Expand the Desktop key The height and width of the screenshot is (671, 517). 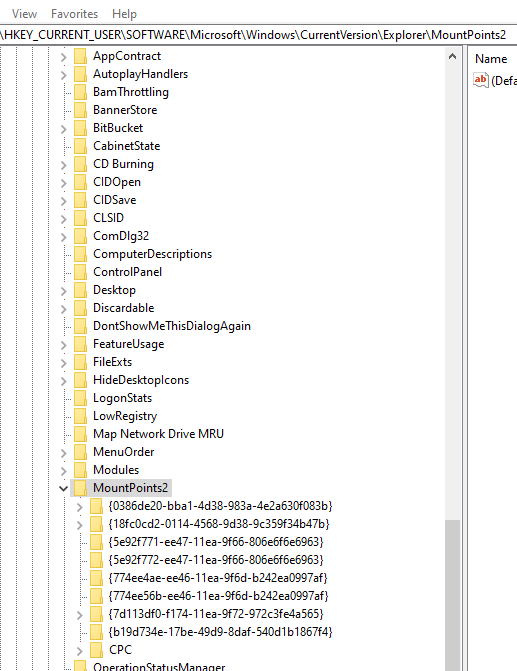click(x=63, y=291)
